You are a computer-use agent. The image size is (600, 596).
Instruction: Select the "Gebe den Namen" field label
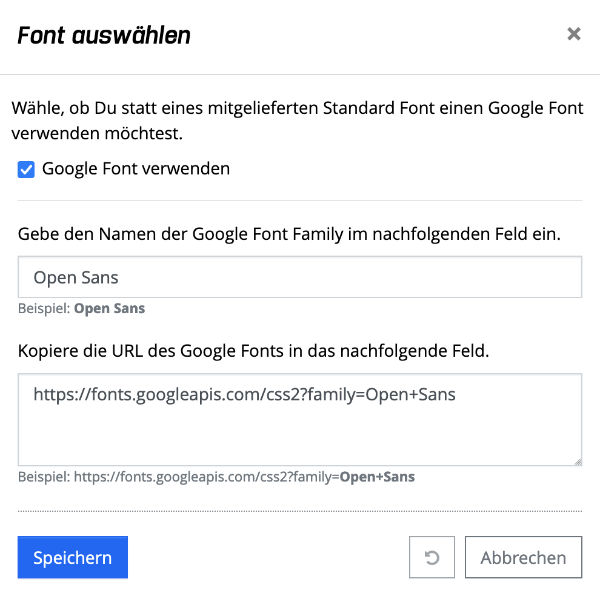[289, 233]
